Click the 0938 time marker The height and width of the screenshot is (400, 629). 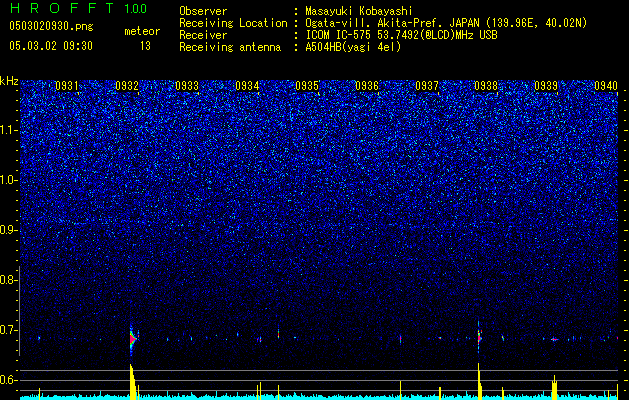pos(486,86)
